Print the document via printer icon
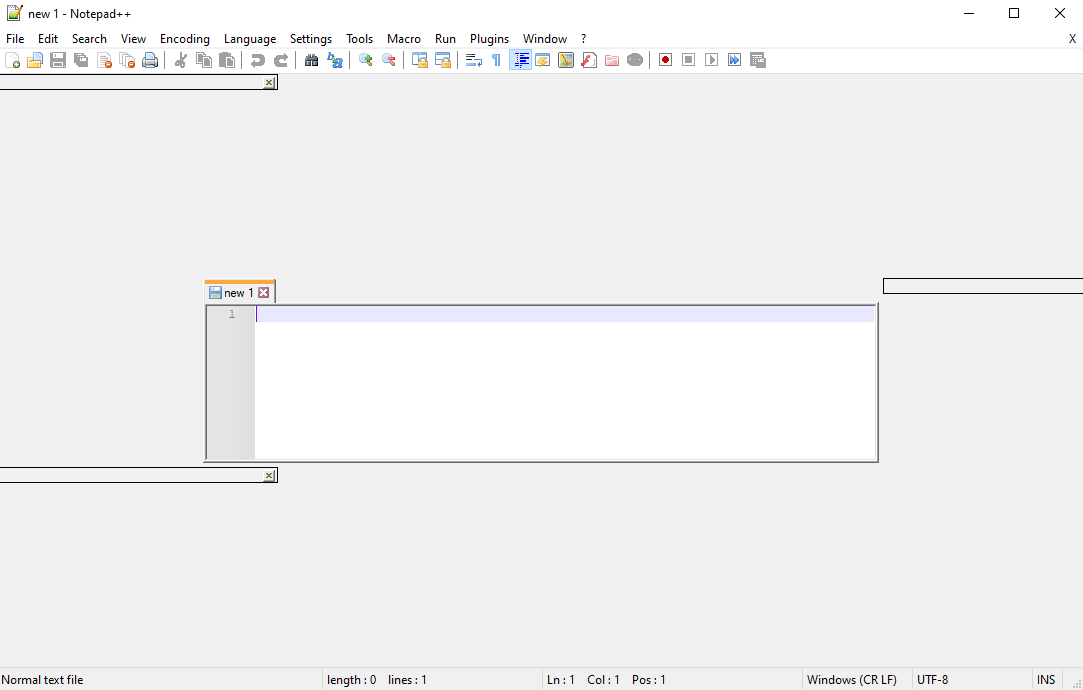This screenshot has height=690, width=1083. (x=150, y=60)
